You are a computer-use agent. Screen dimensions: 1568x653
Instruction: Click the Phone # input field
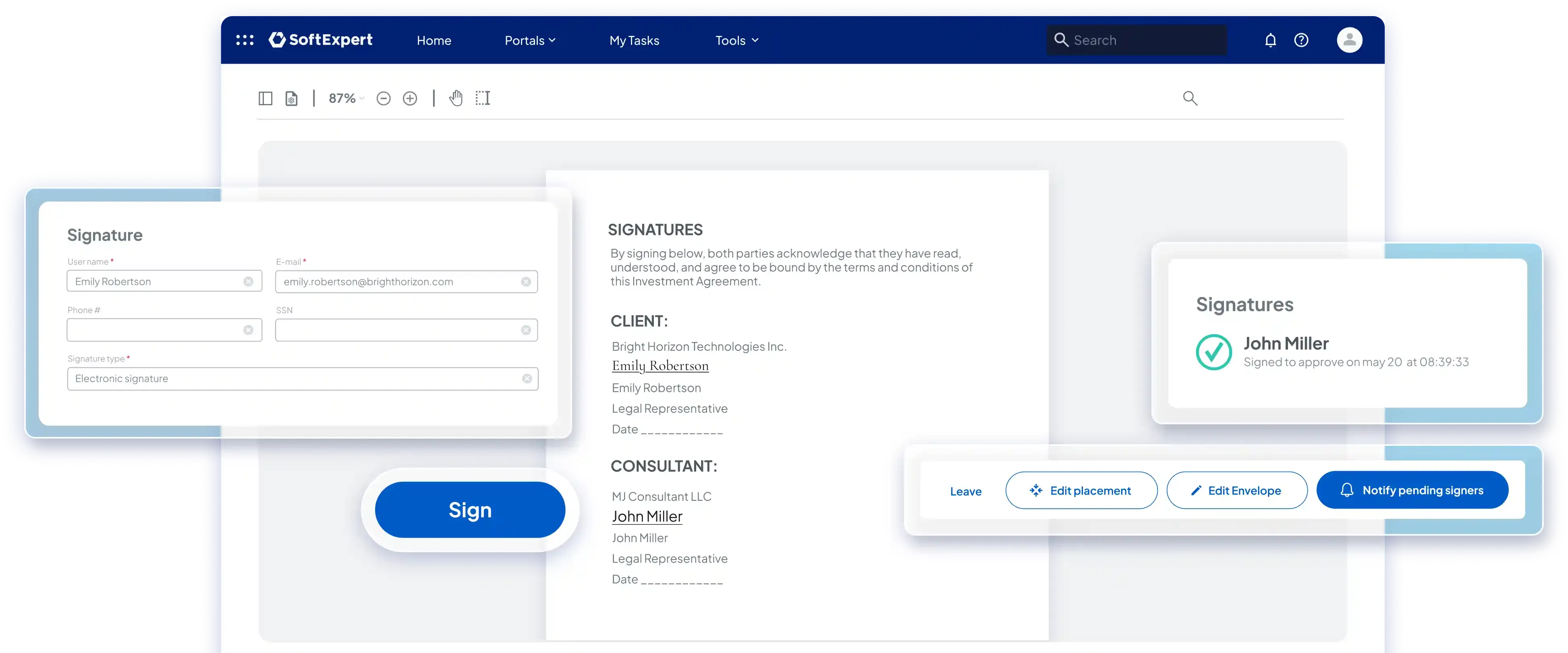coord(164,330)
